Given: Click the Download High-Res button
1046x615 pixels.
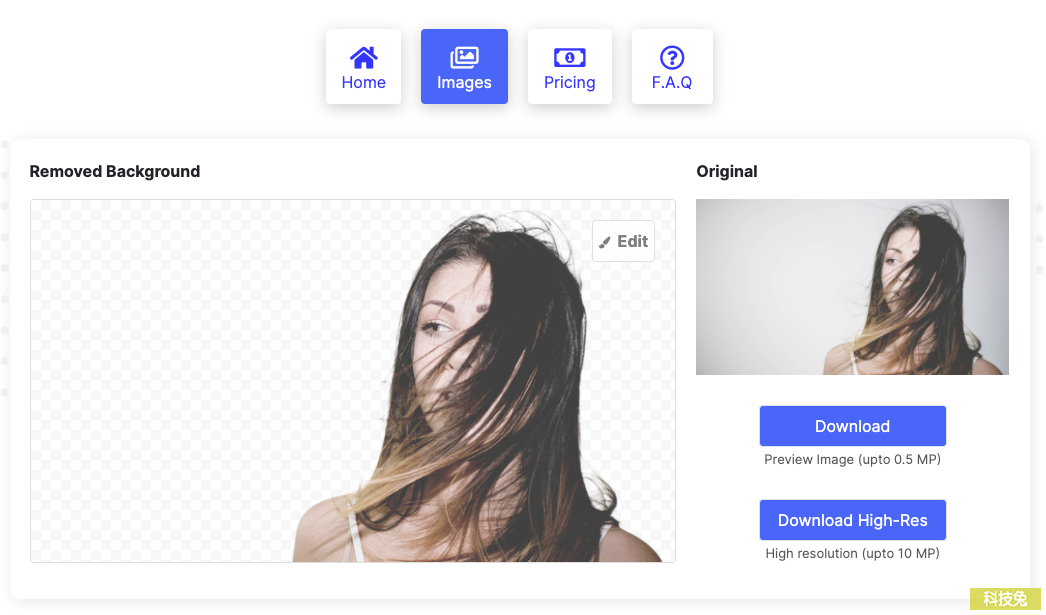Looking at the screenshot, I should [852, 520].
